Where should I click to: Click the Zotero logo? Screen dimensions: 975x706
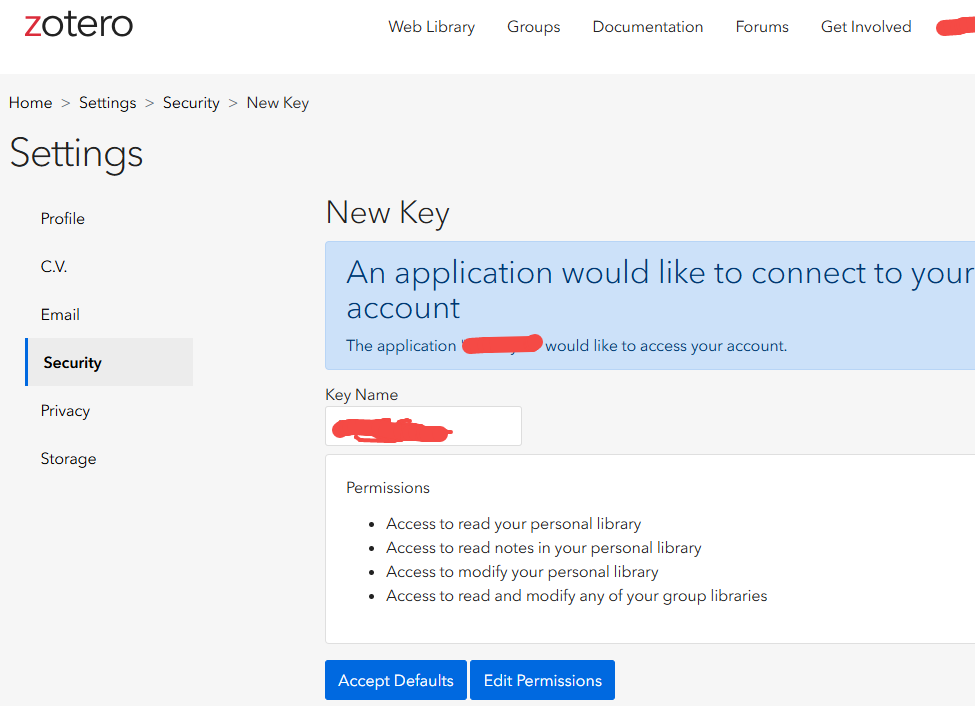78,24
